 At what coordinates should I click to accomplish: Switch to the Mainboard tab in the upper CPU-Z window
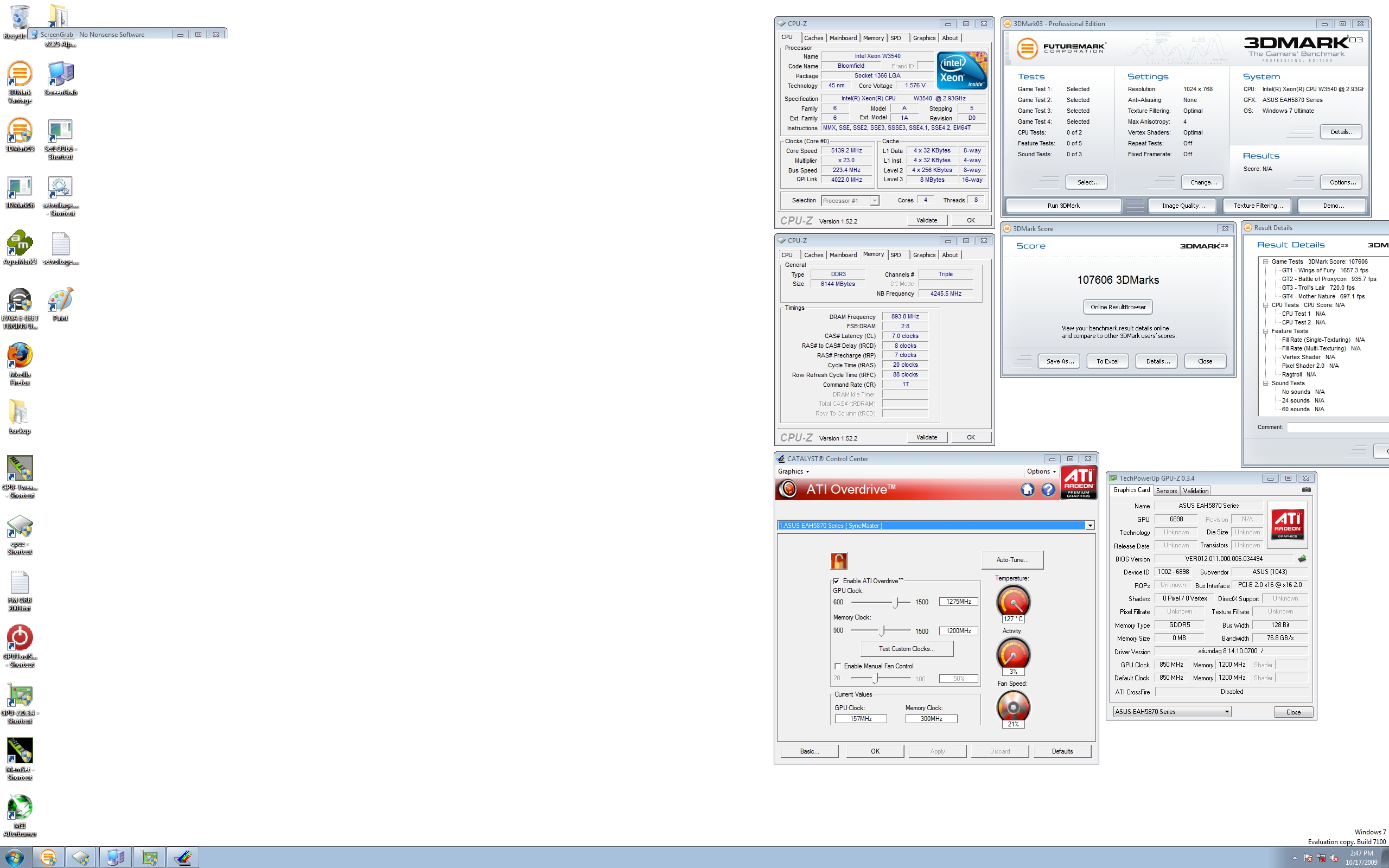click(843, 38)
